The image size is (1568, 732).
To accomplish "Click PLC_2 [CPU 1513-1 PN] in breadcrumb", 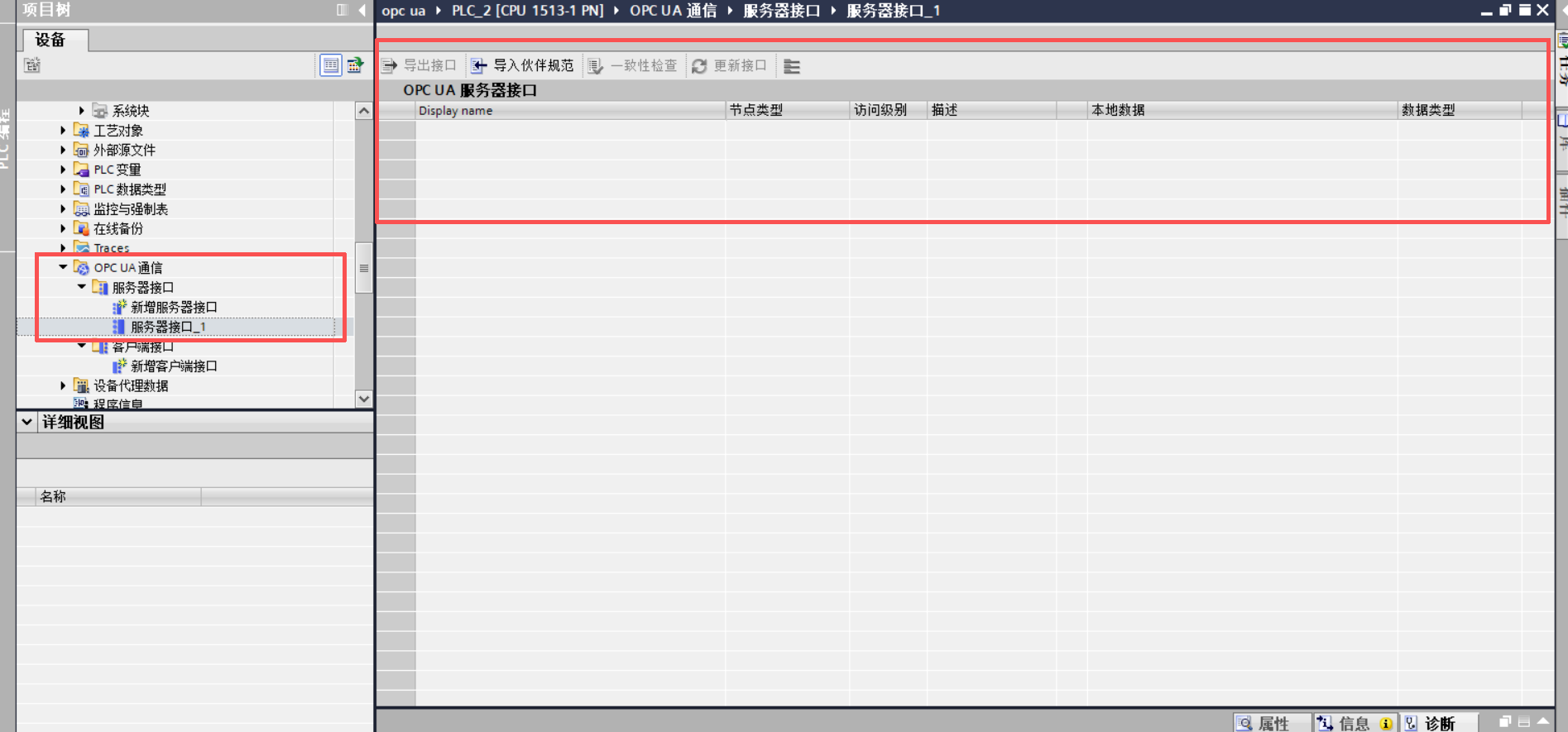I will (x=528, y=11).
